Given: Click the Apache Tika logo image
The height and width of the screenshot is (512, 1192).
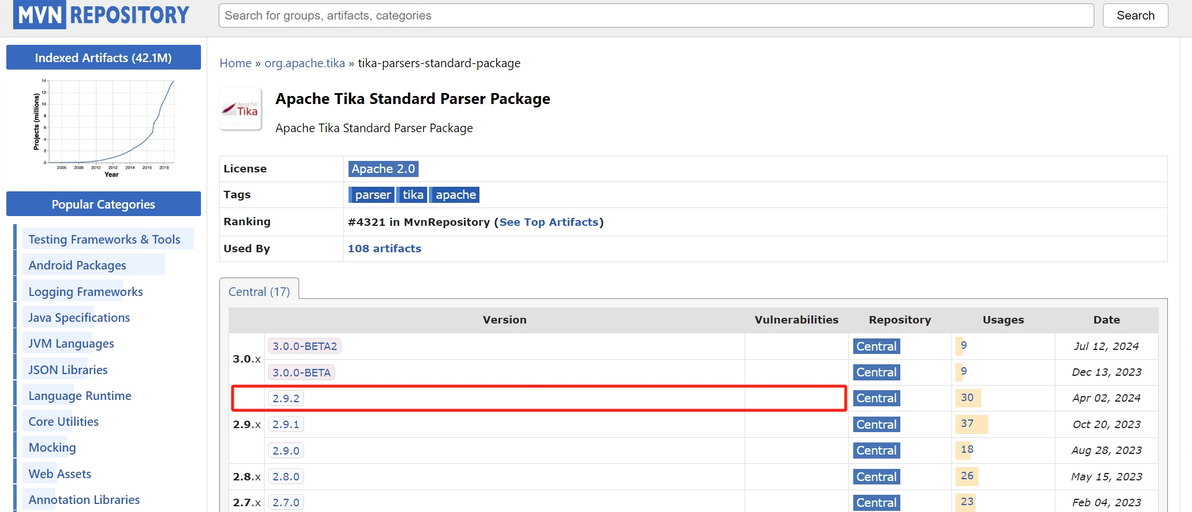Looking at the screenshot, I should coord(240,109).
